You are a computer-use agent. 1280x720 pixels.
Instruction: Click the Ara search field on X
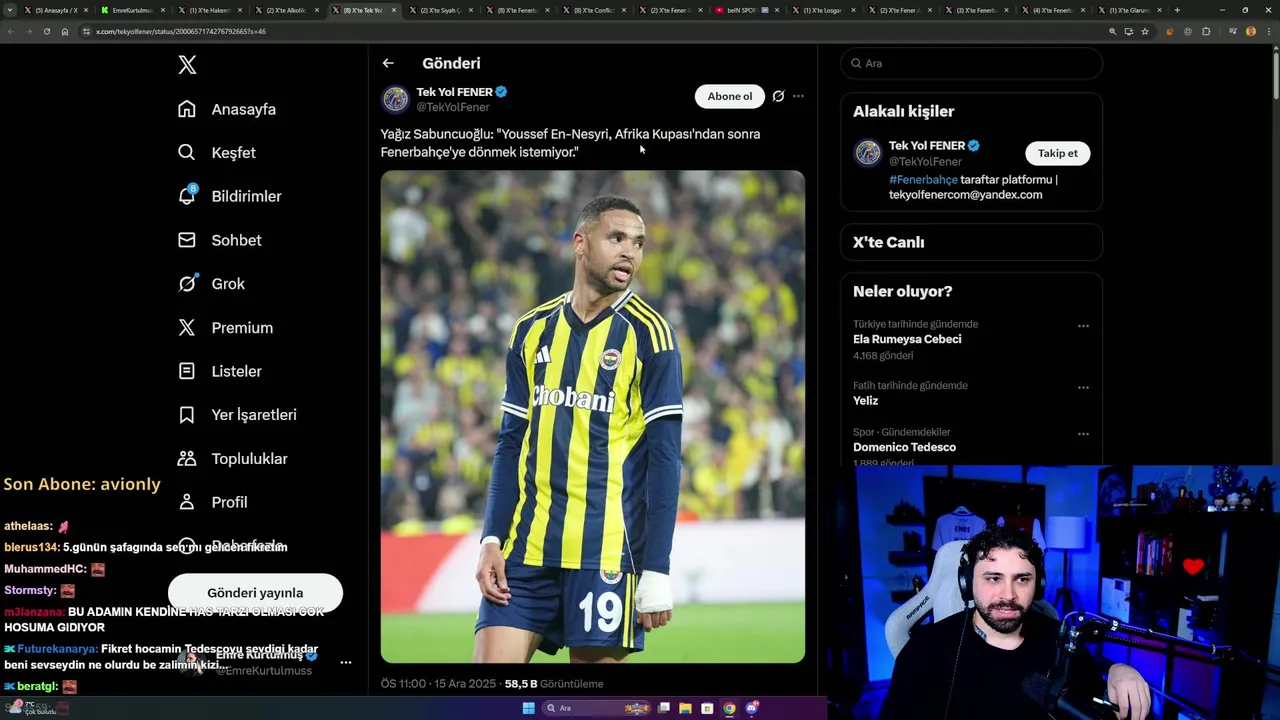(x=971, y=63)
